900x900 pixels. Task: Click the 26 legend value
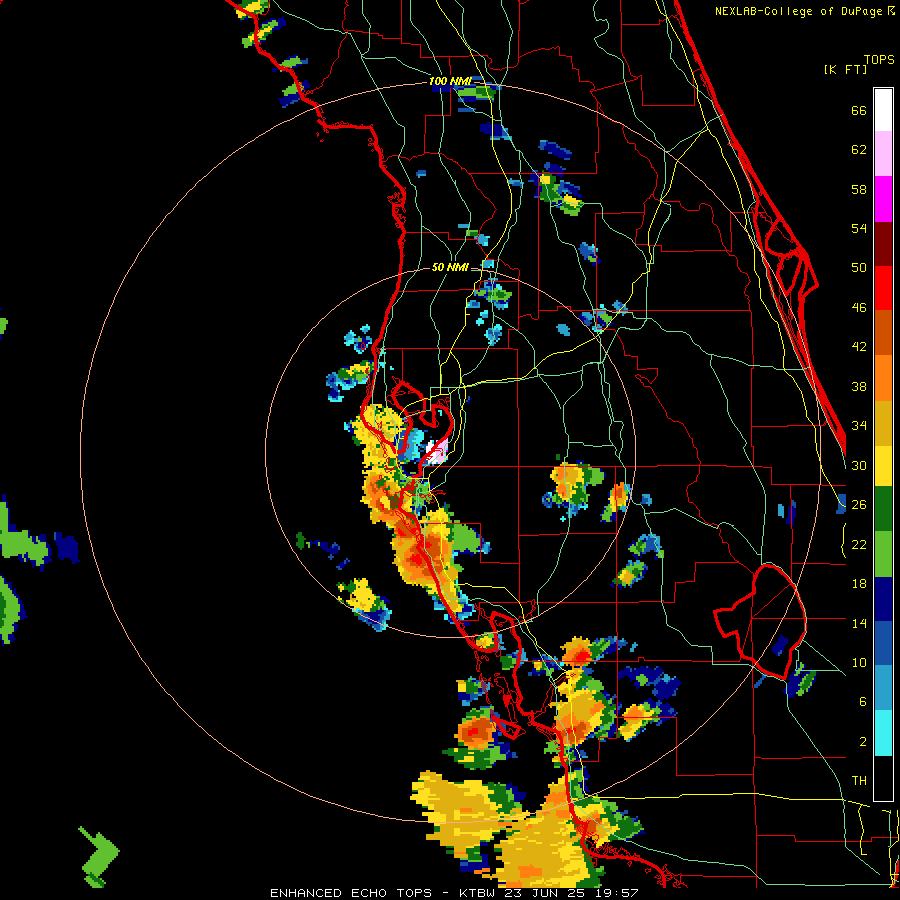(859, 505)
